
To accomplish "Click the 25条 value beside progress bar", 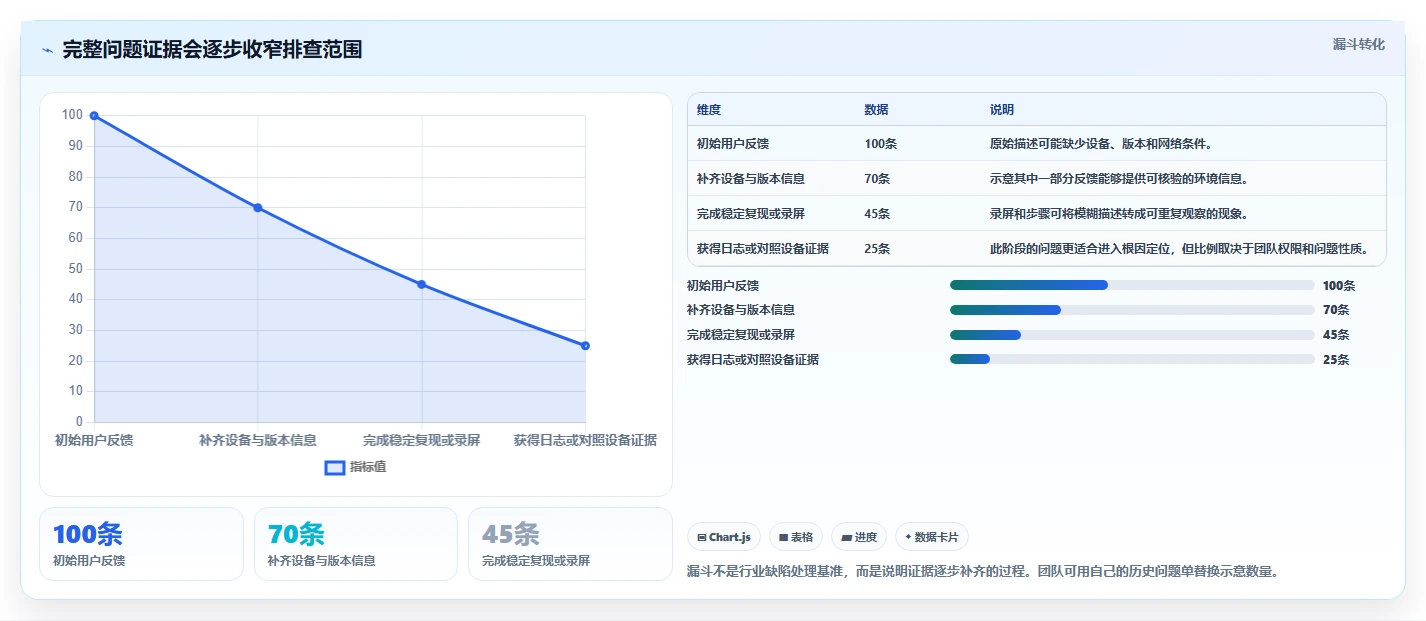I will [1336, 359].
